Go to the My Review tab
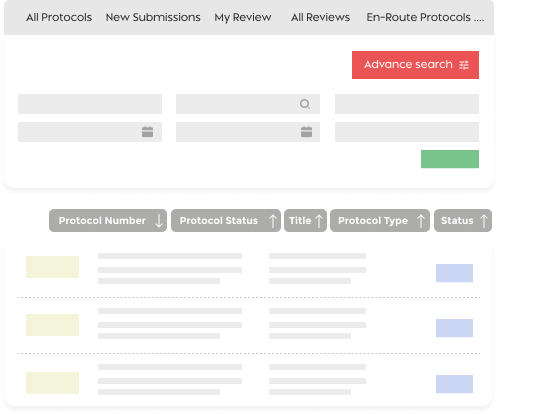The height and width of the screenshot is (414, 537). [243, 17]
